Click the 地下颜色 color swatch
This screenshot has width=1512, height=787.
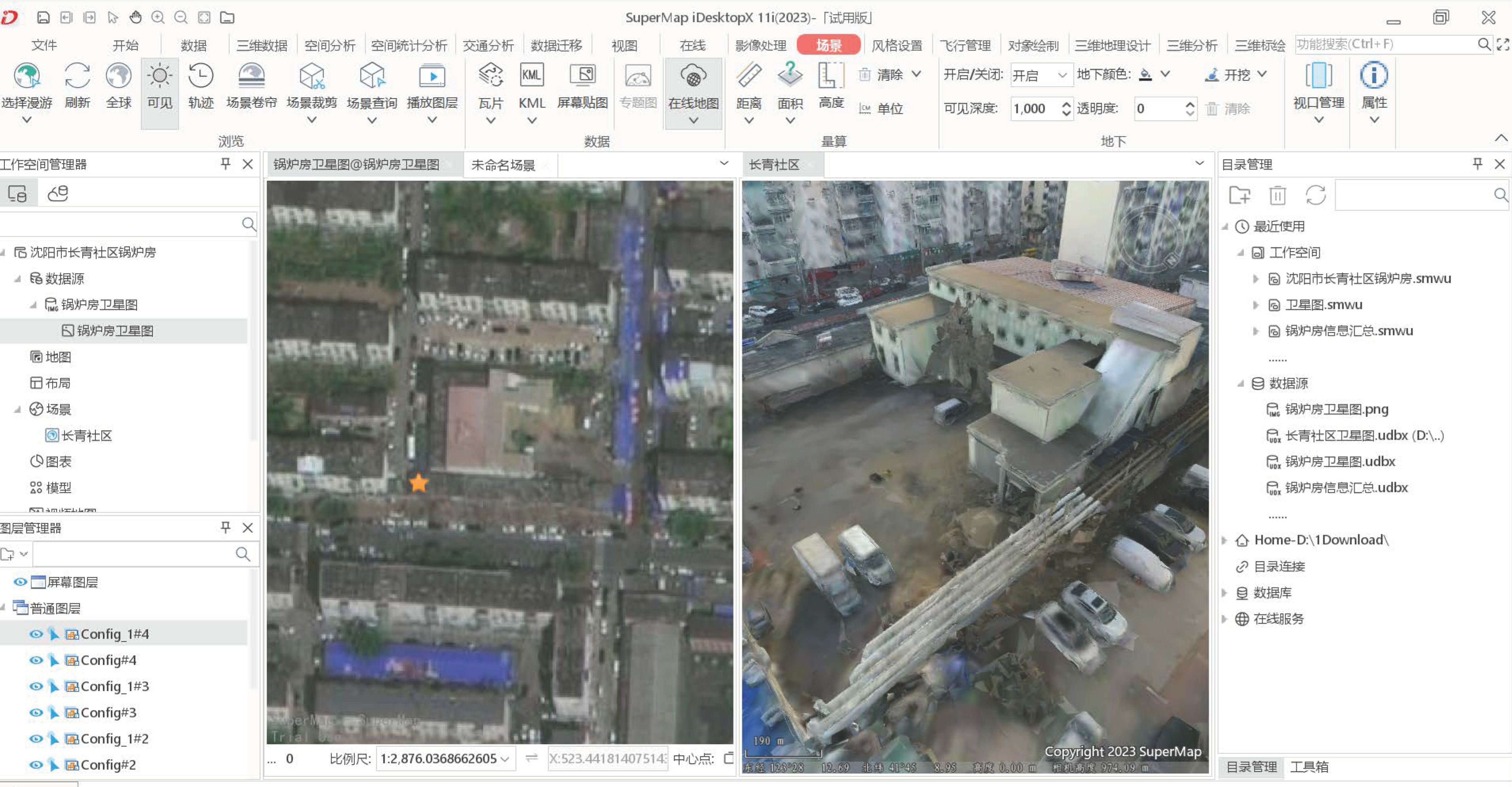(1145, 74)
